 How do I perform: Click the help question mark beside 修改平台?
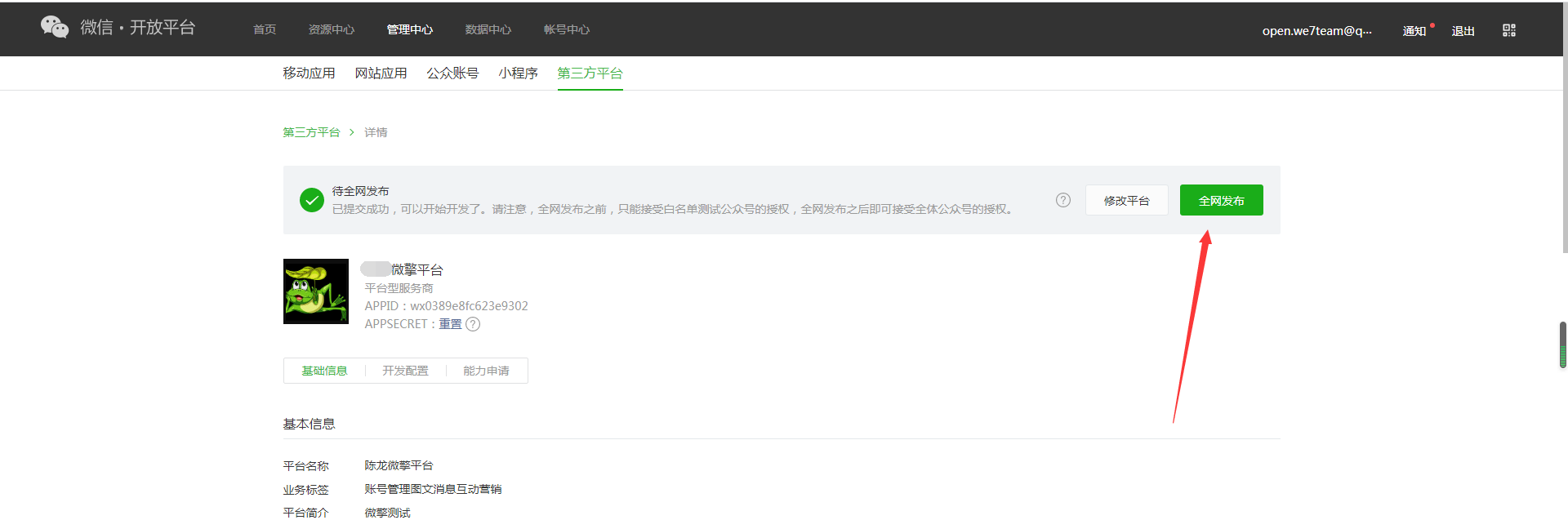click(x=1063, y=200)
